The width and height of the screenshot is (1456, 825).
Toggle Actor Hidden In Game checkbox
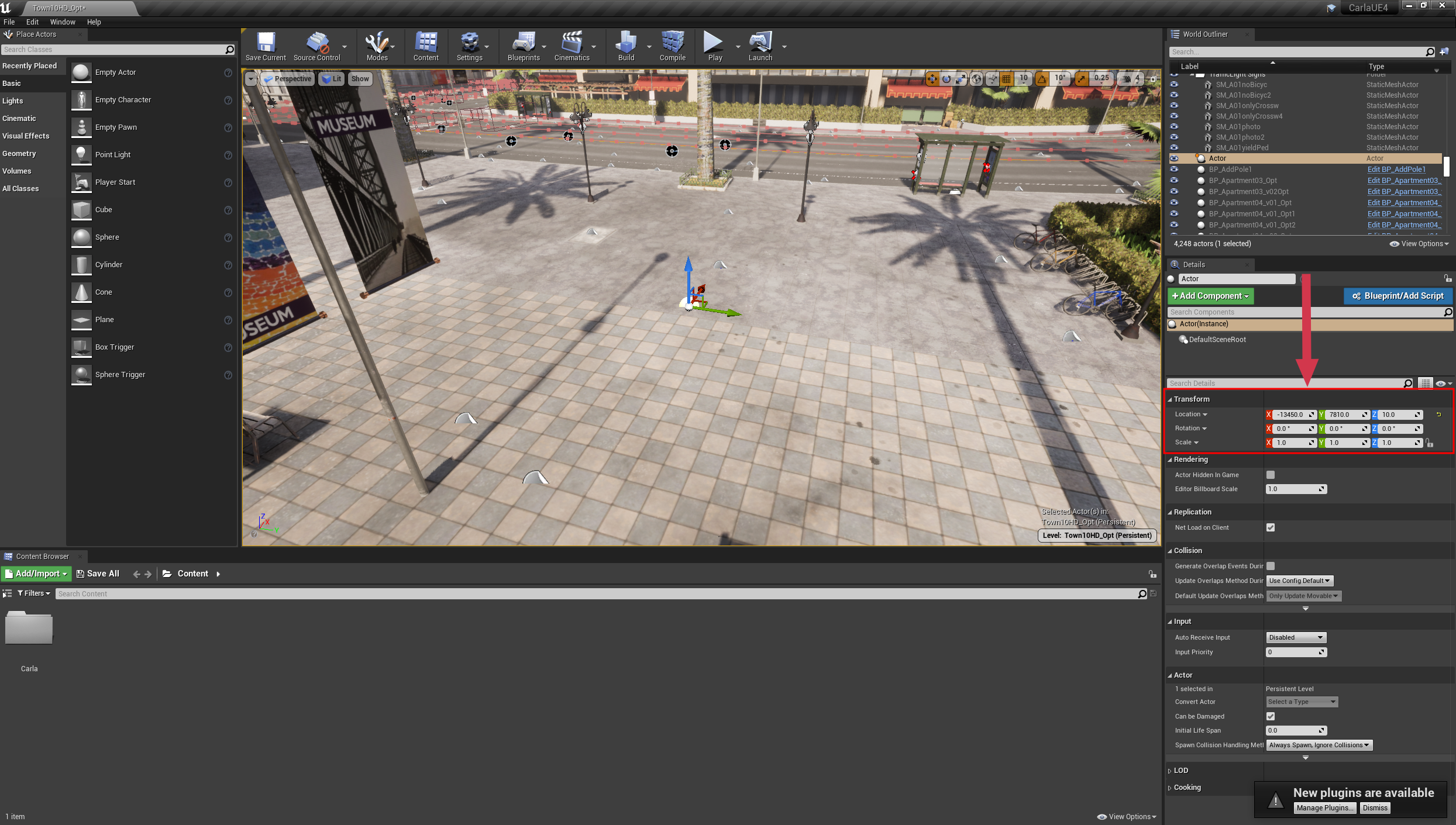click(x=1271, y=475)
